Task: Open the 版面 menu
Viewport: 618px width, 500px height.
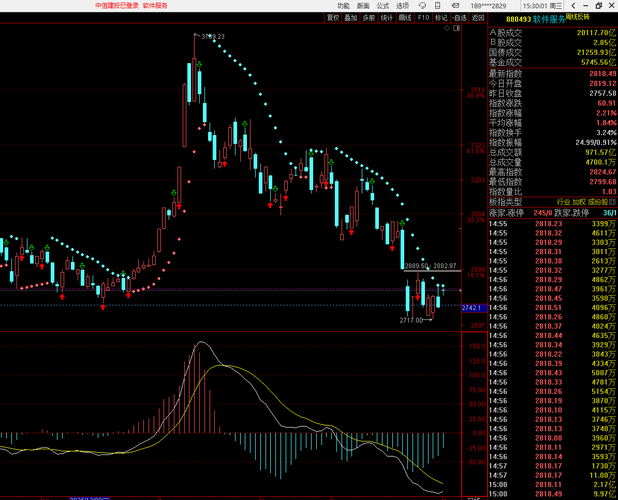Action: pos(363,6)
